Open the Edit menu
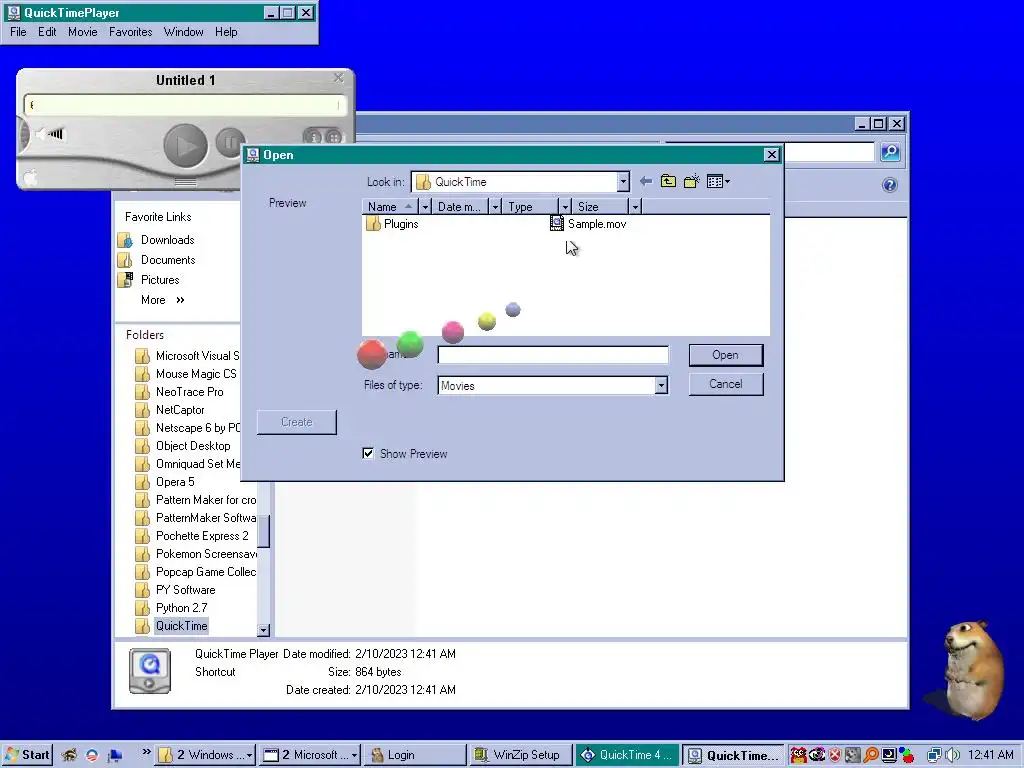This screenshot has height=768, width=1024. pos(46,31)
